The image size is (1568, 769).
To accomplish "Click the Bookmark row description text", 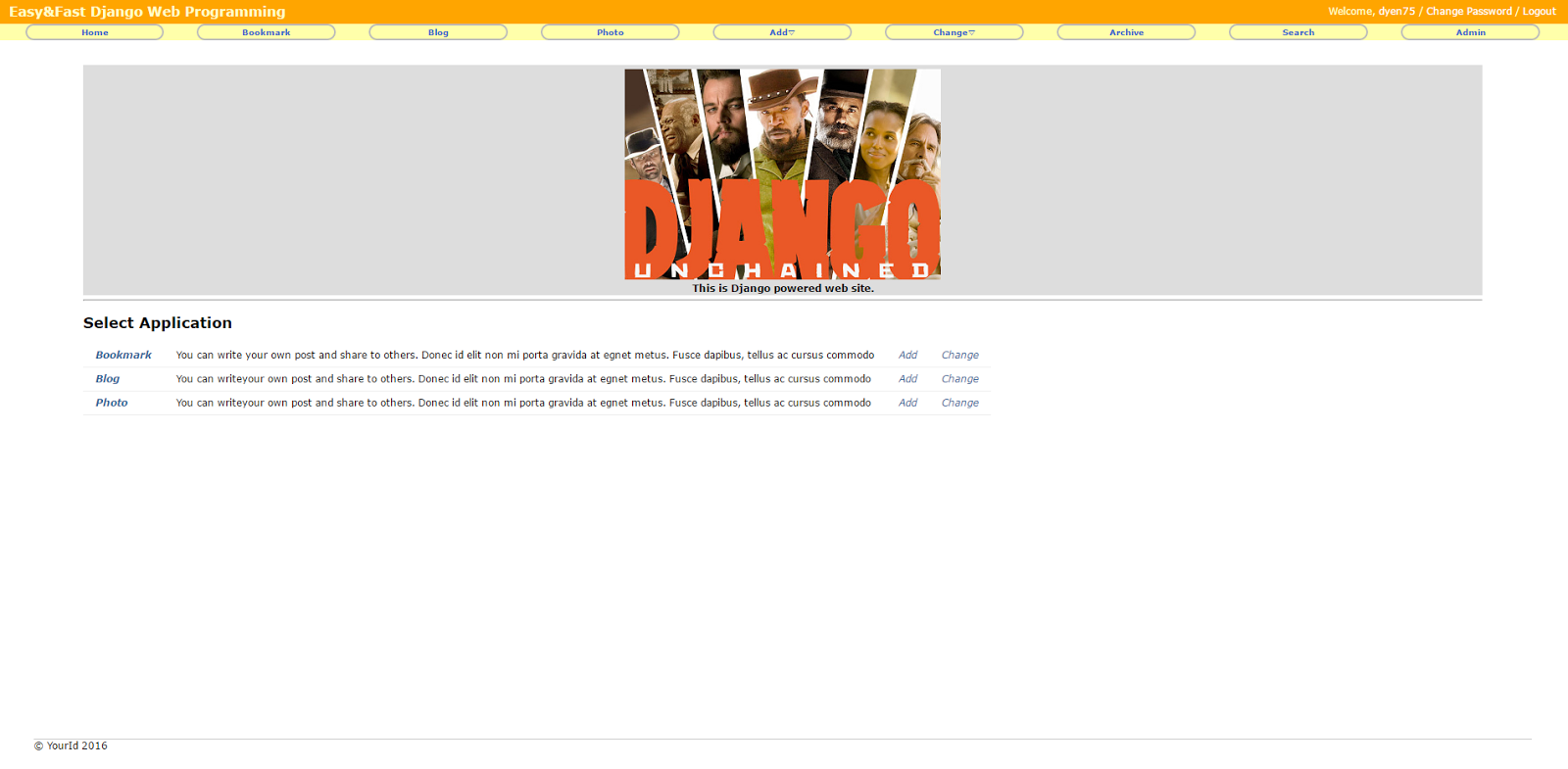I will coord(525,355).
